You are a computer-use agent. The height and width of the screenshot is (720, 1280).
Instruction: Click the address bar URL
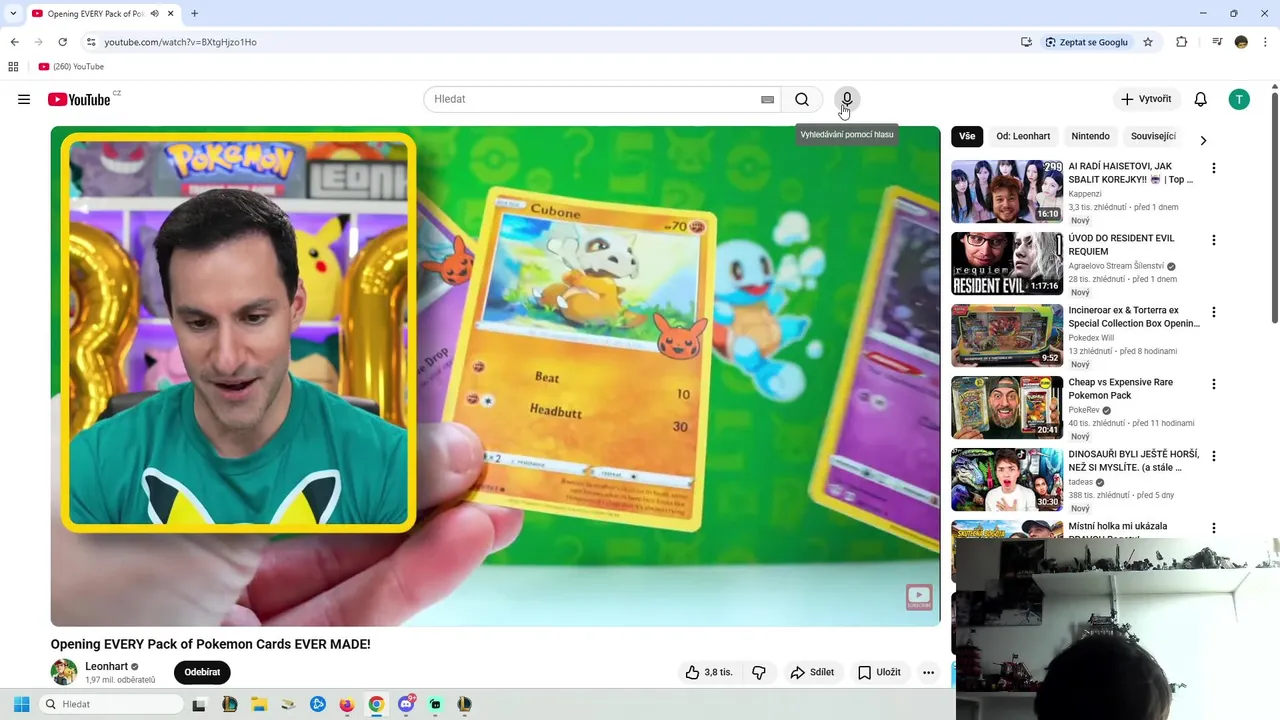point(180,42)
